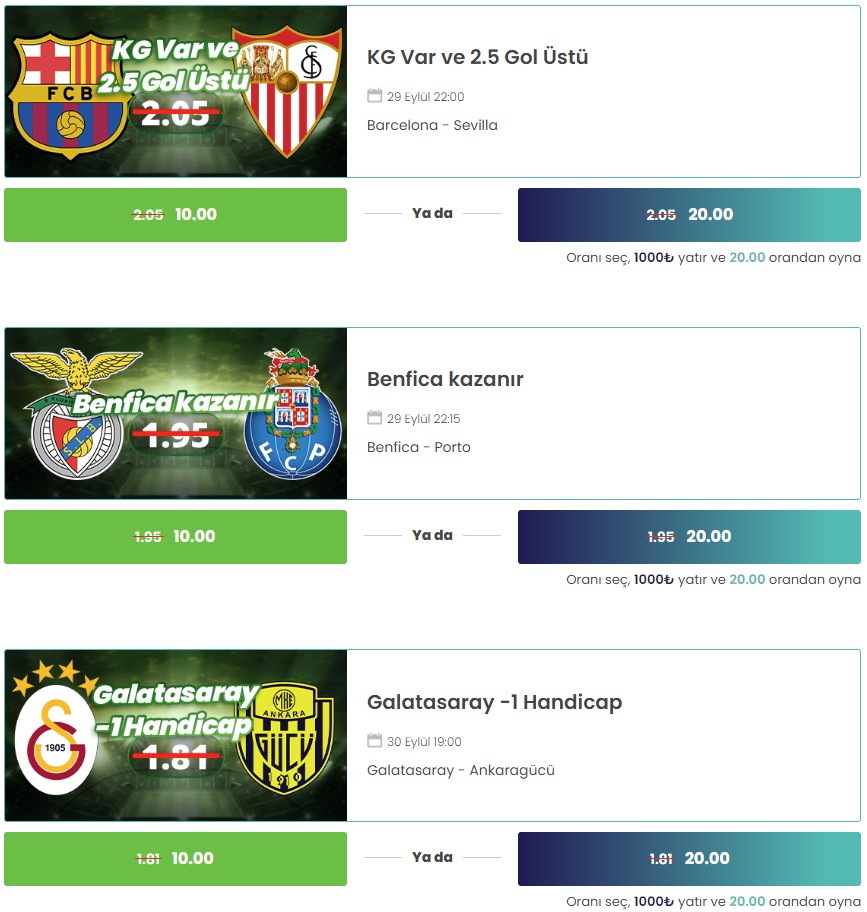Pick green 10.00 odds for Galatasaray -1 Handicap

[176, 858]
